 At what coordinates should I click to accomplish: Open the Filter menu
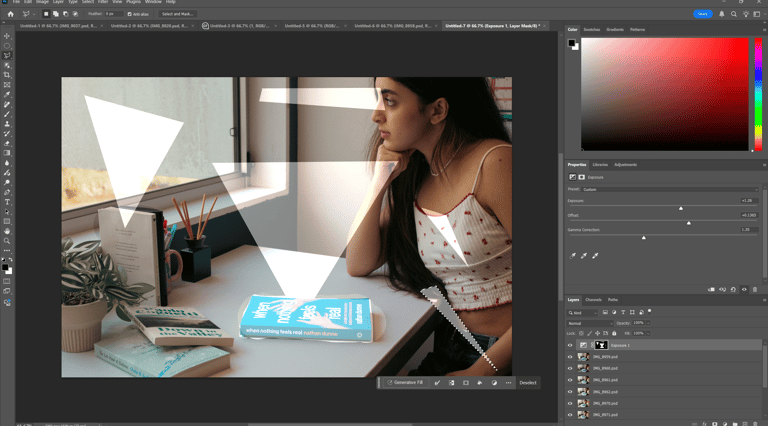102,2
